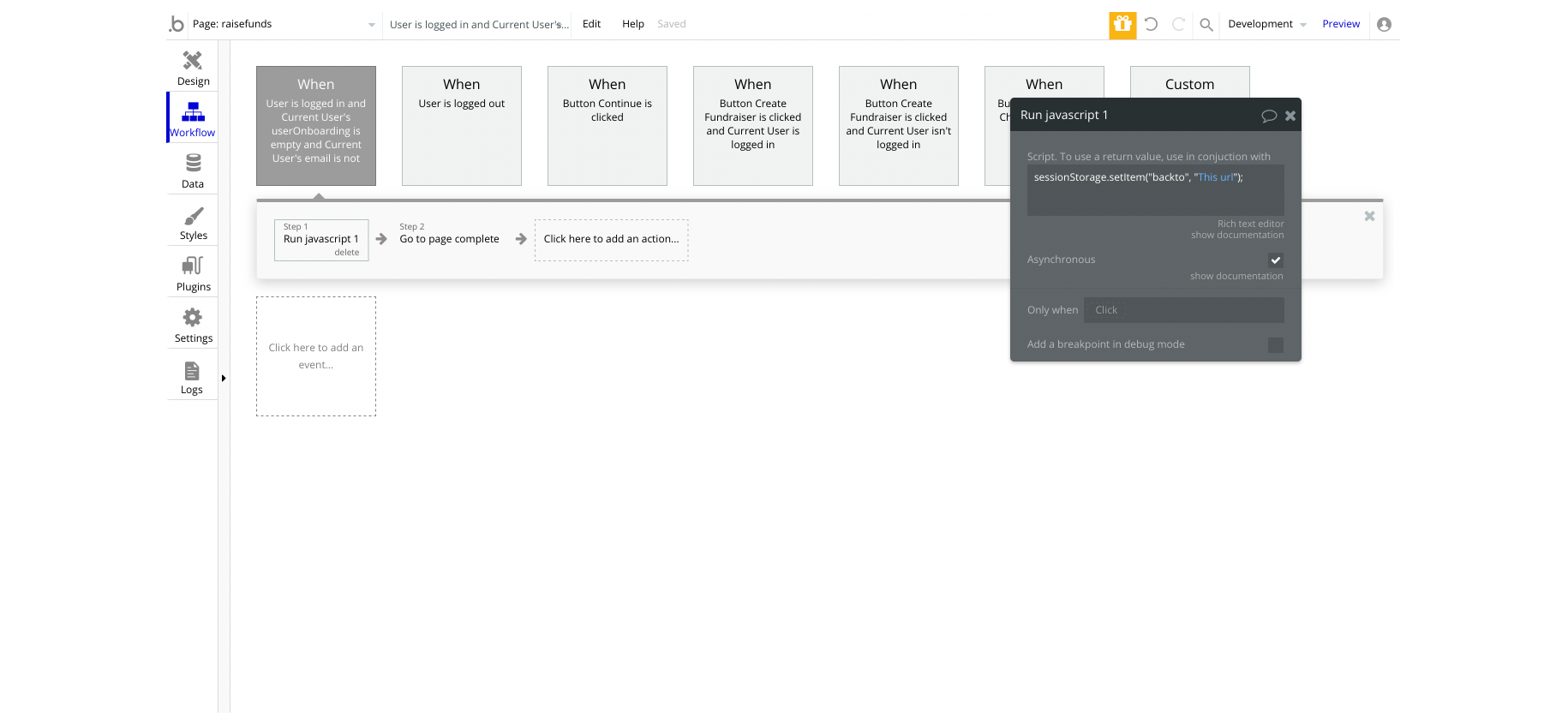Click the undo arrow icon
This screenshot has width=1568, height=723.
point(1151,24)
